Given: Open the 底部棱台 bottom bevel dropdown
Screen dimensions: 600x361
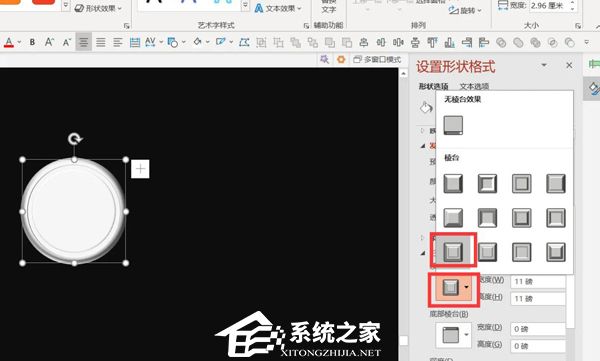Looking at the screenshot, I should (x=453, y=335).
